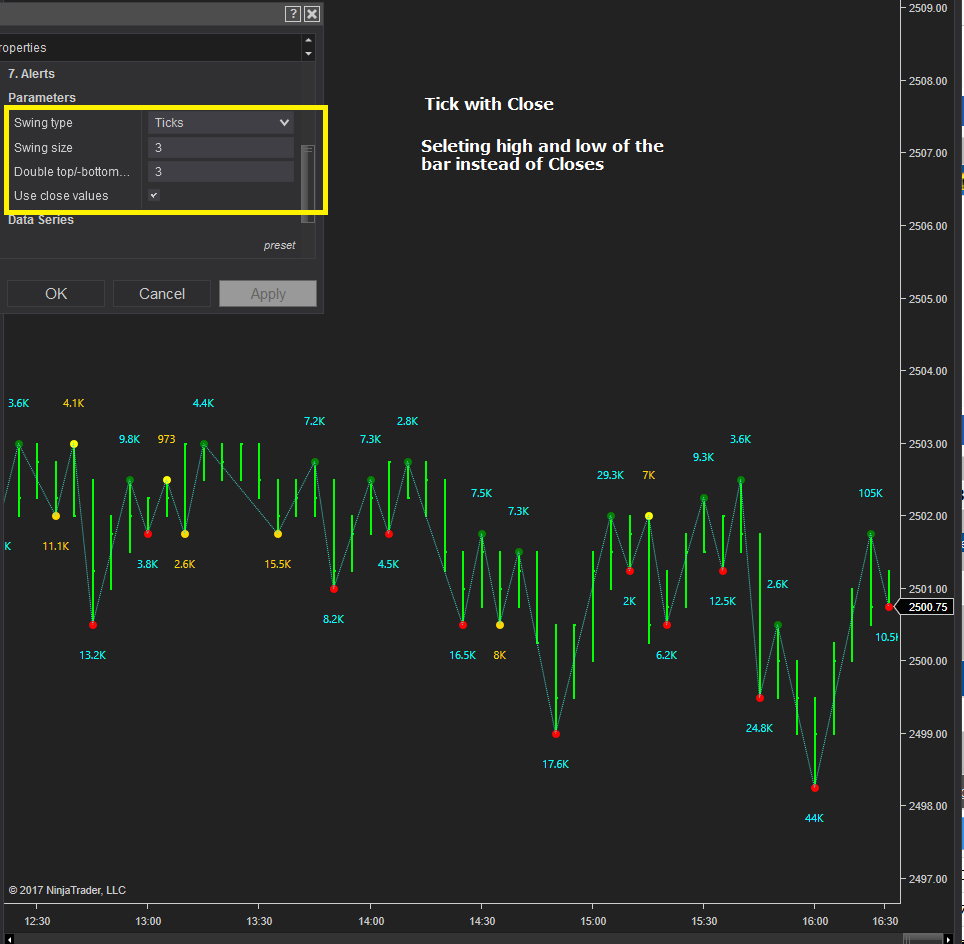Click the preset link

click(280, 245)
